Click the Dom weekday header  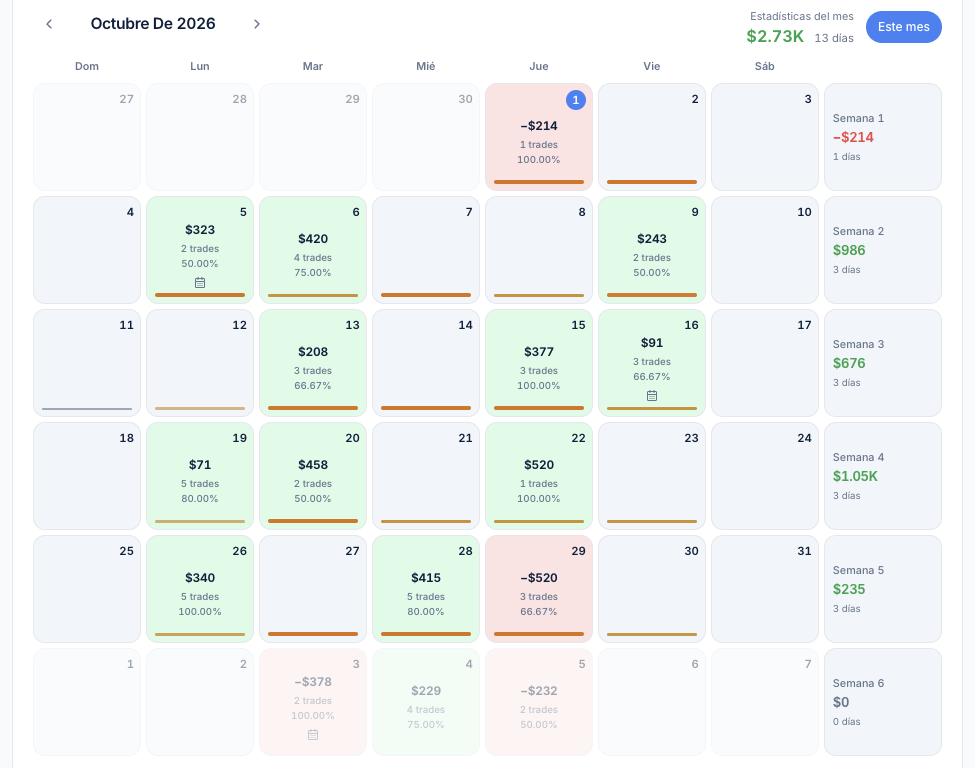tap(86, 67)
